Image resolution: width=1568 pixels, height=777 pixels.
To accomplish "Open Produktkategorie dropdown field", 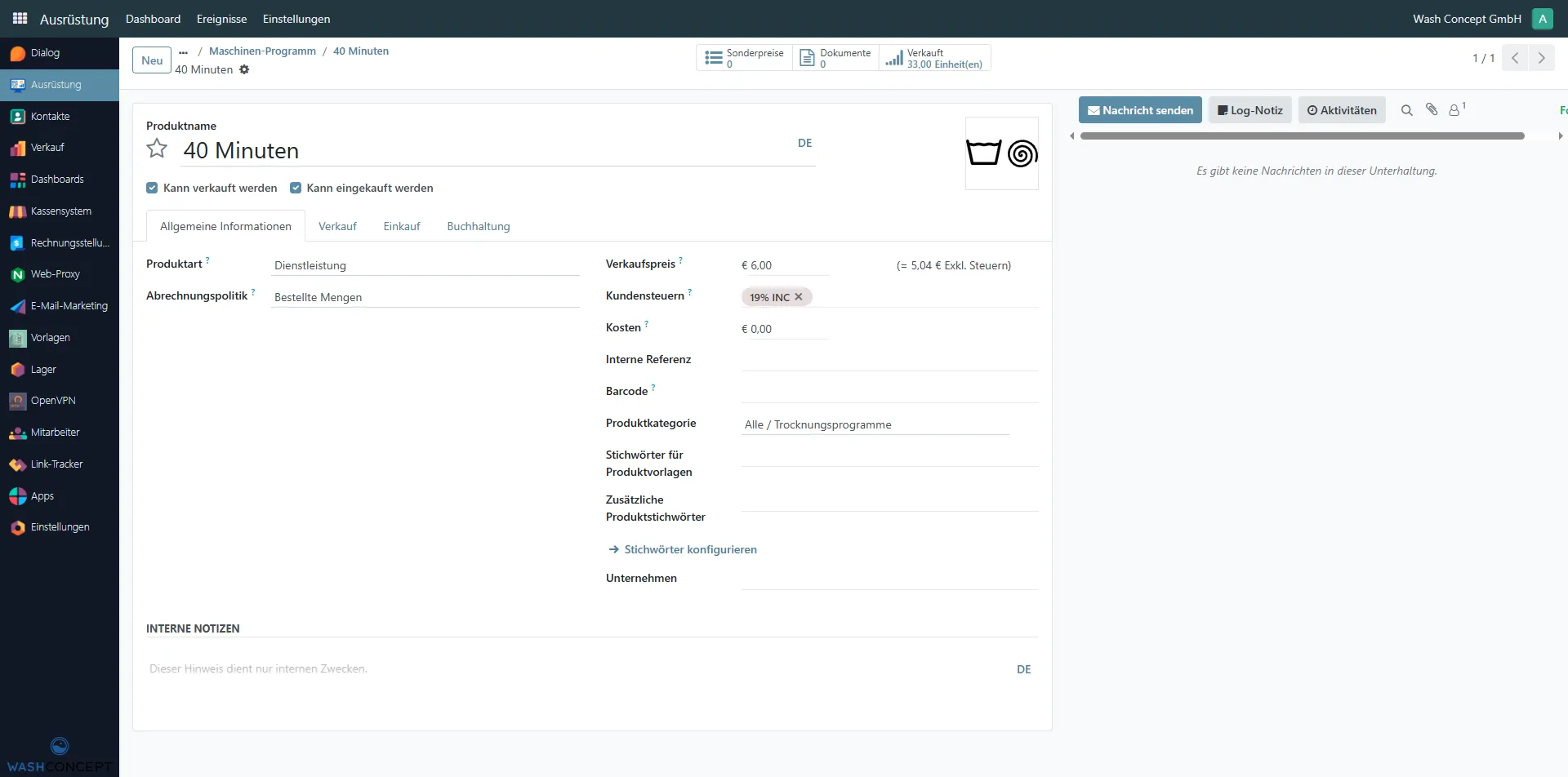I will [x=874, y=424].
